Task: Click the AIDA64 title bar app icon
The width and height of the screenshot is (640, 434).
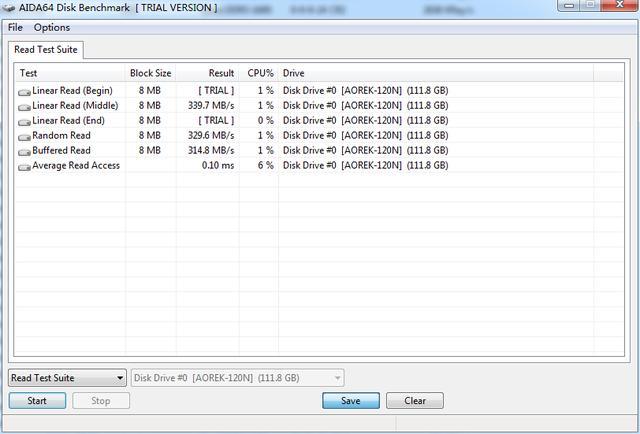Action: coord(10,7)
